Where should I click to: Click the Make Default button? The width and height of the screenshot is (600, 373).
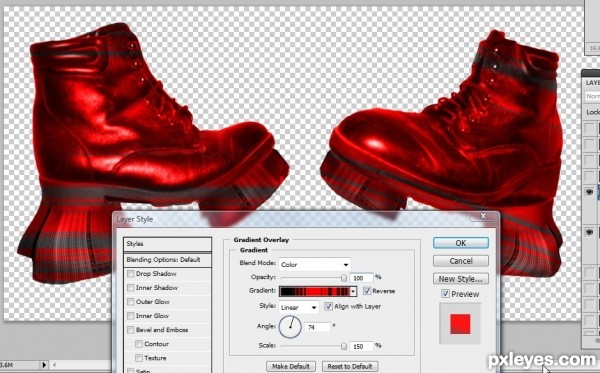(291, 366)
